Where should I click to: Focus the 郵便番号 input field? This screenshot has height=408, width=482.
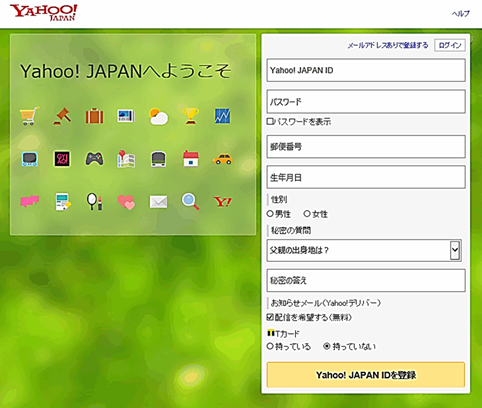click(x=366, y=147)
